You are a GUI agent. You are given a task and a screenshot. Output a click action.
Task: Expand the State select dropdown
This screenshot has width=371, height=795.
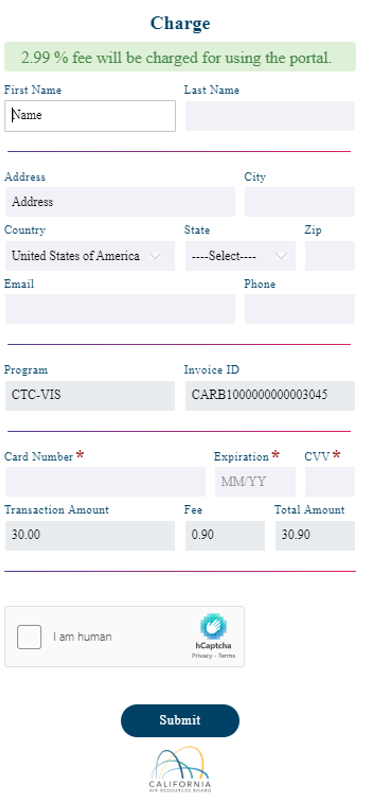pos(240,256)
